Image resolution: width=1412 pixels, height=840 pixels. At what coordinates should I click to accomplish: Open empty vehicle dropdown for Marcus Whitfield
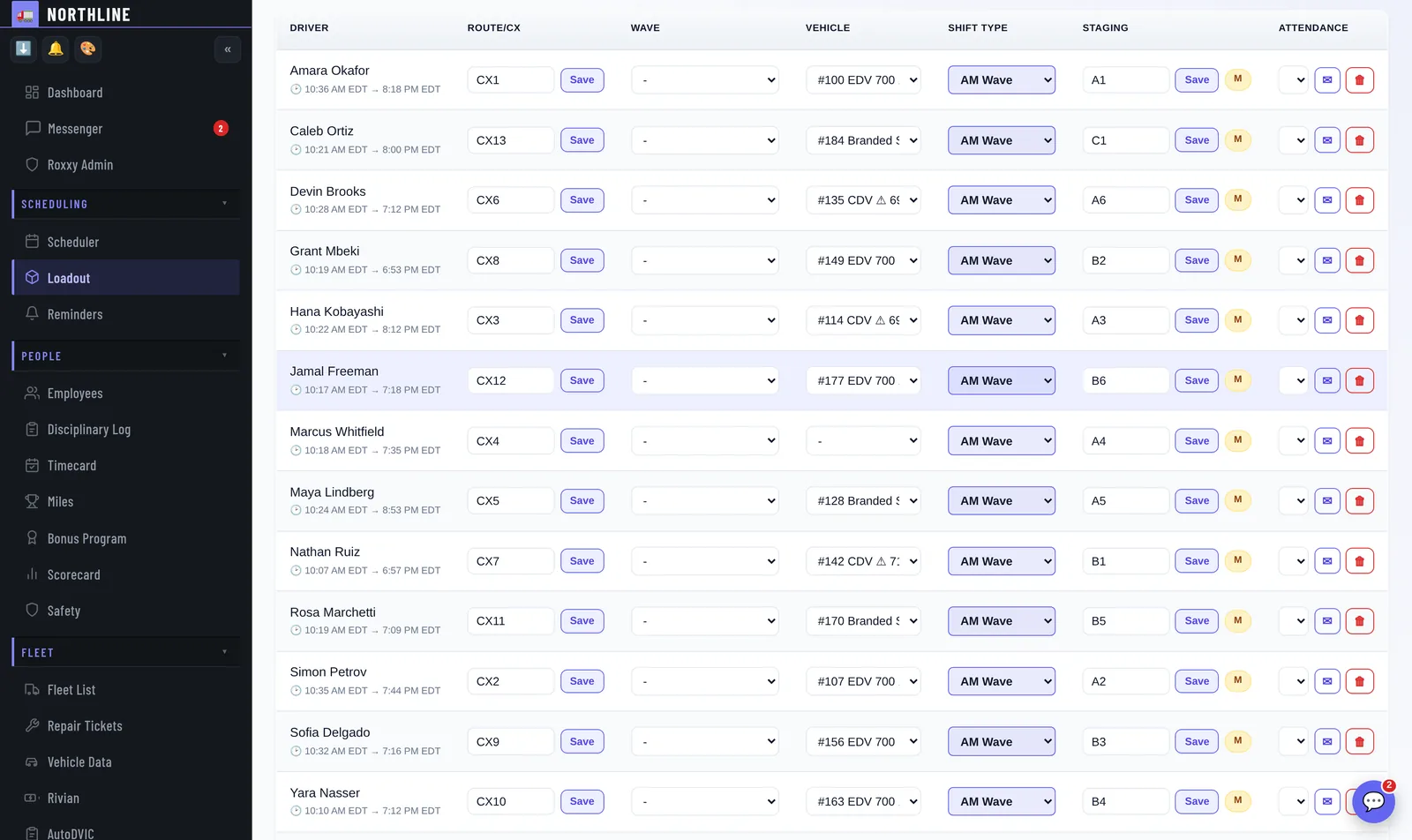(x=863, y=440)
